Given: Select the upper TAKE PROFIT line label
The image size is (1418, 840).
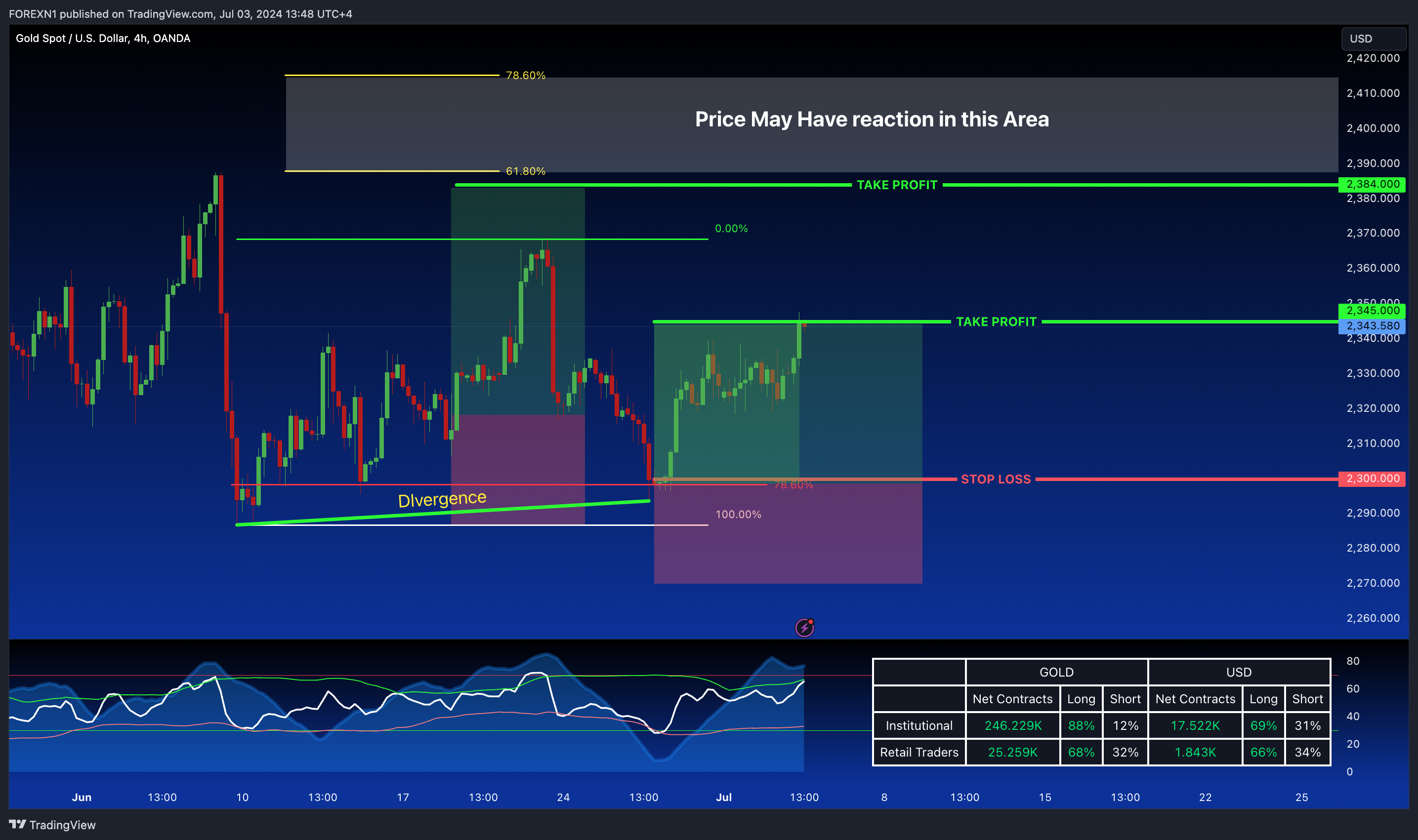Looking at the screenshot, I should click(897, 185).
